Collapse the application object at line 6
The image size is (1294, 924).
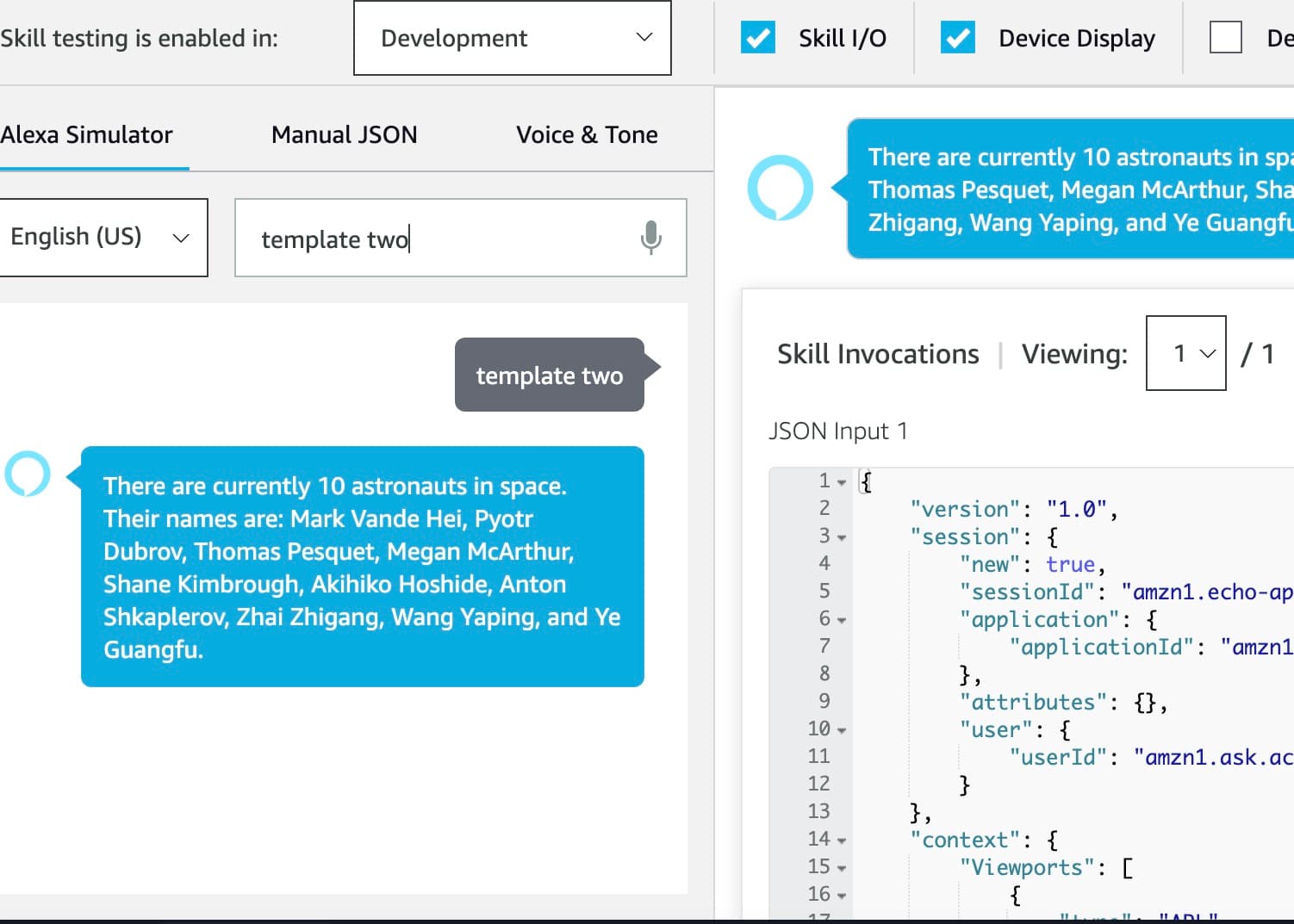tap(842, 620)
